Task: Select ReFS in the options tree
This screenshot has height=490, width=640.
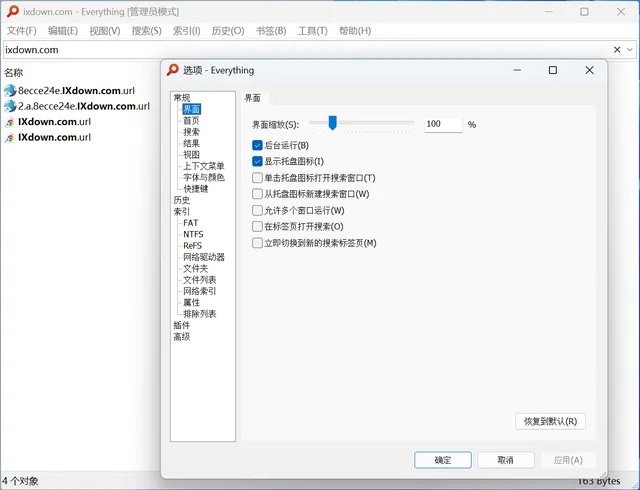Action: pos(192,246)
